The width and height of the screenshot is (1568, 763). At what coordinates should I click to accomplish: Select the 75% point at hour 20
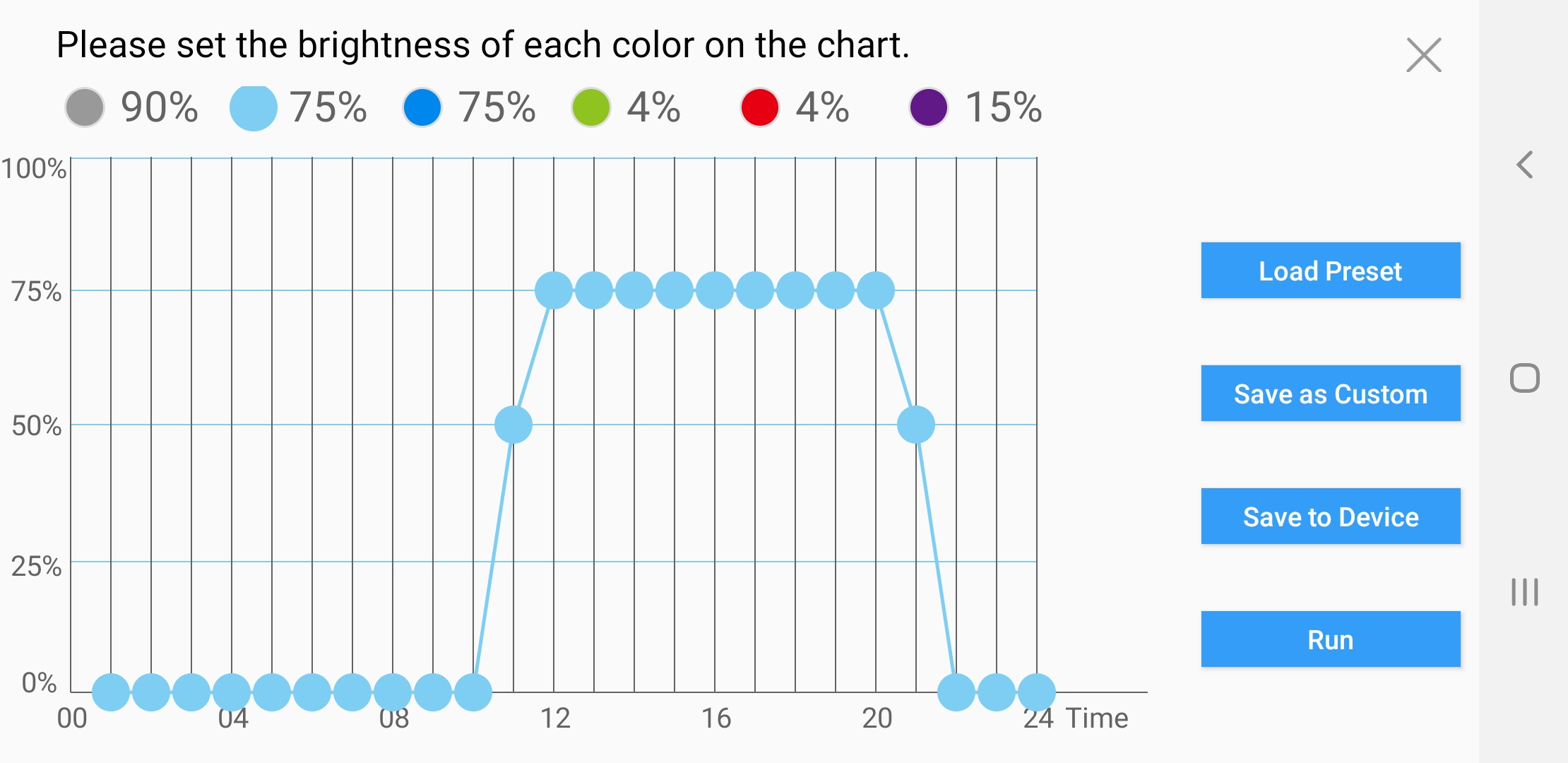[x=876, y=290]
